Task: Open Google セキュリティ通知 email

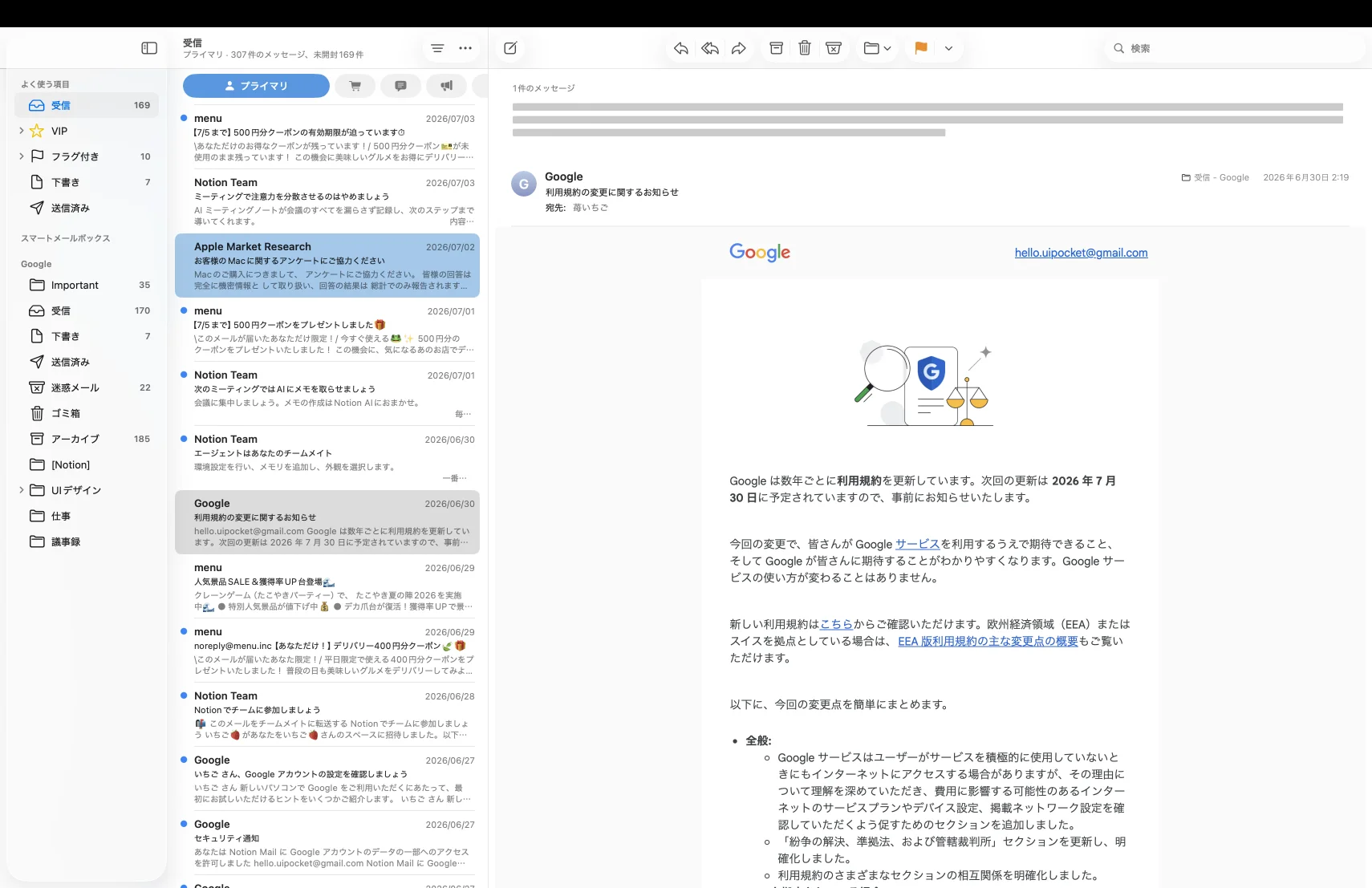Action: tap(327, 842)
